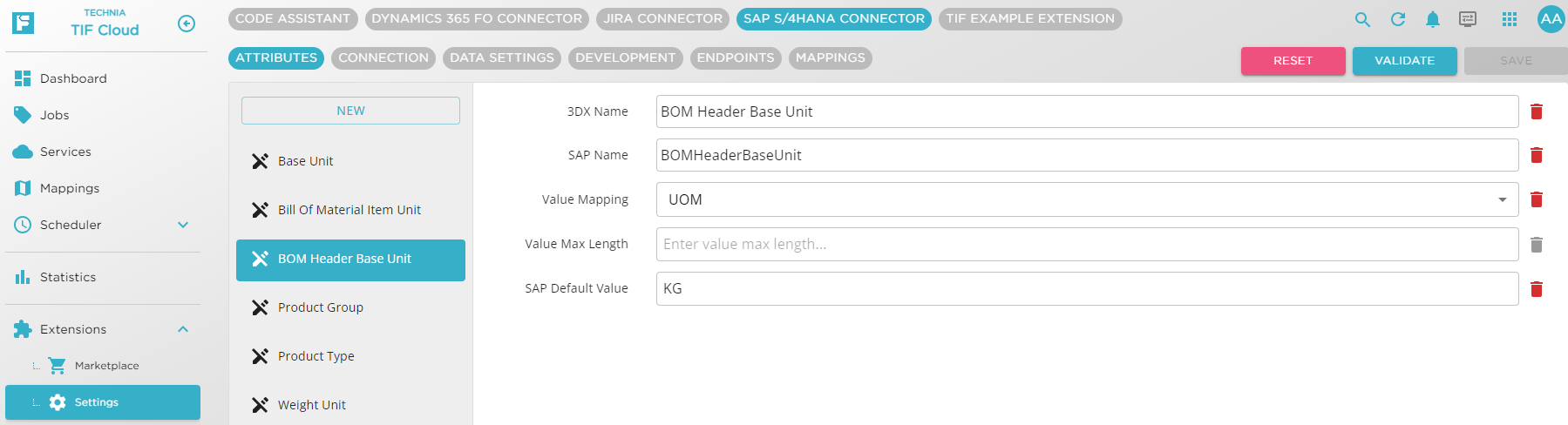Image resolution: width=1568 pixels, height=425 pixels.
Task: Collapse the Extensions section
Action: (183, 329)
